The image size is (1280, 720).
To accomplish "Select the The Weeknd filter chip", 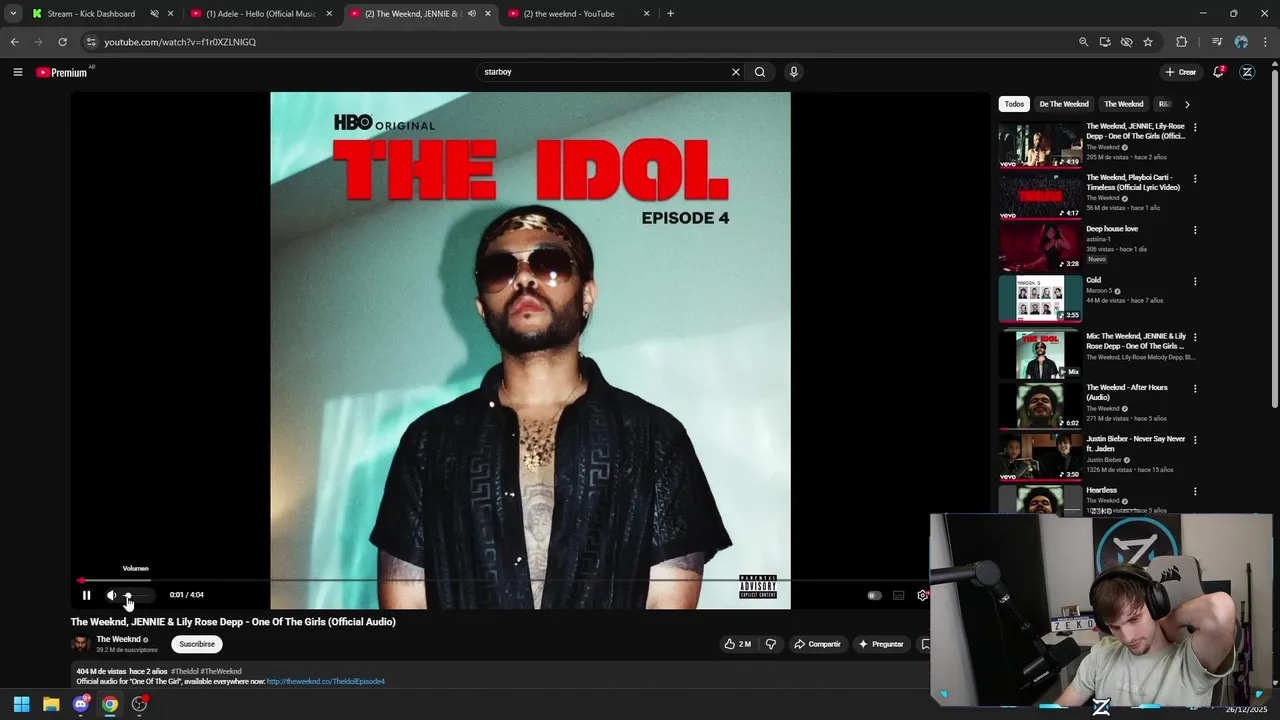I will click(x=1123, y=104).
